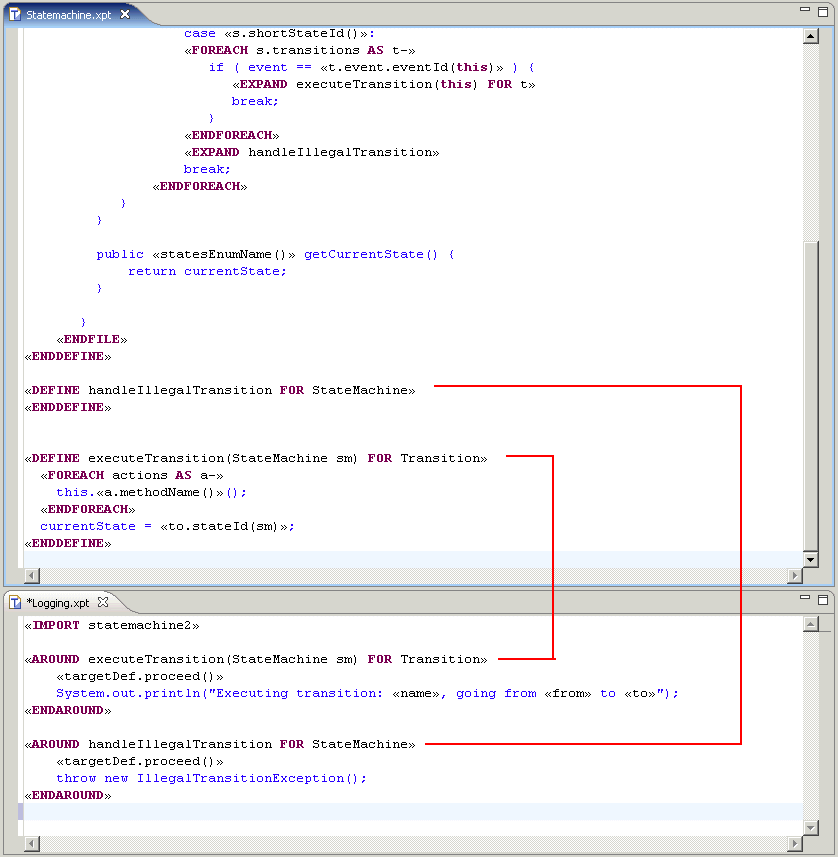The width and height of the screenshot is (838, 857).
Task: Click «EXPAND executeTransition(this) FOR t» line
Action: [384, 85]
